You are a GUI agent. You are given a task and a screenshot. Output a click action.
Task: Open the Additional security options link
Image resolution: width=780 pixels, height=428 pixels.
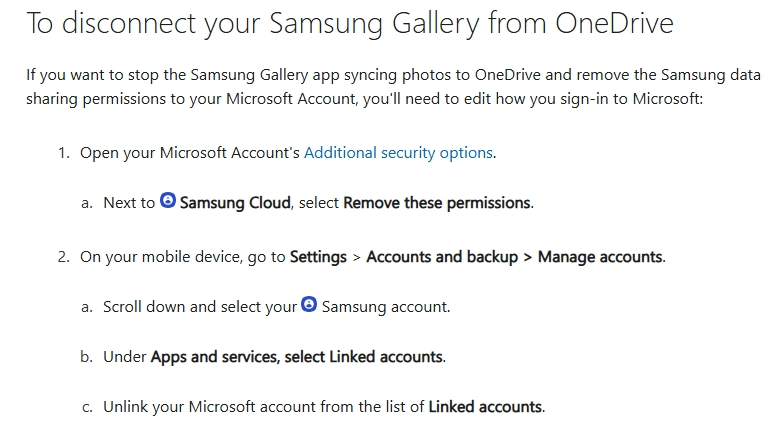pos(398,153)
